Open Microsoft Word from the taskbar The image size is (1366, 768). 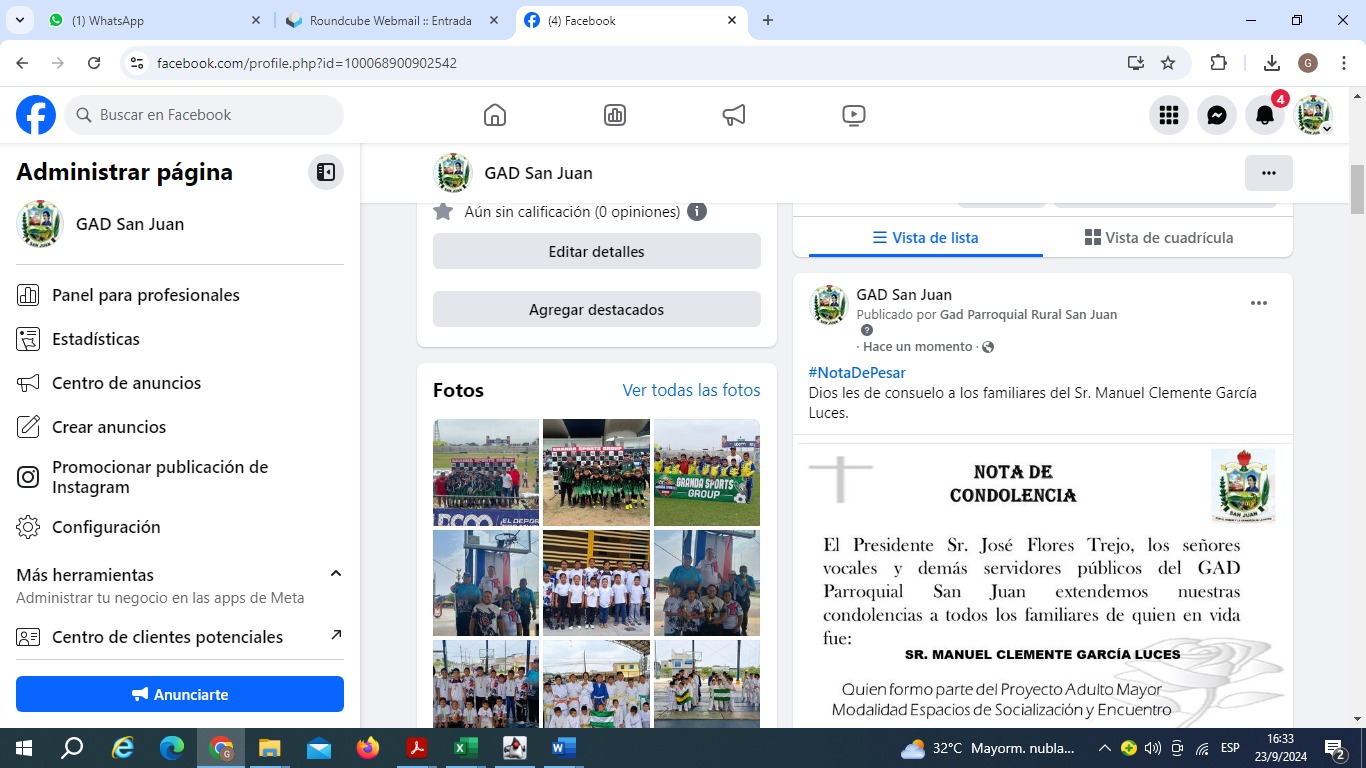[563, 748]
